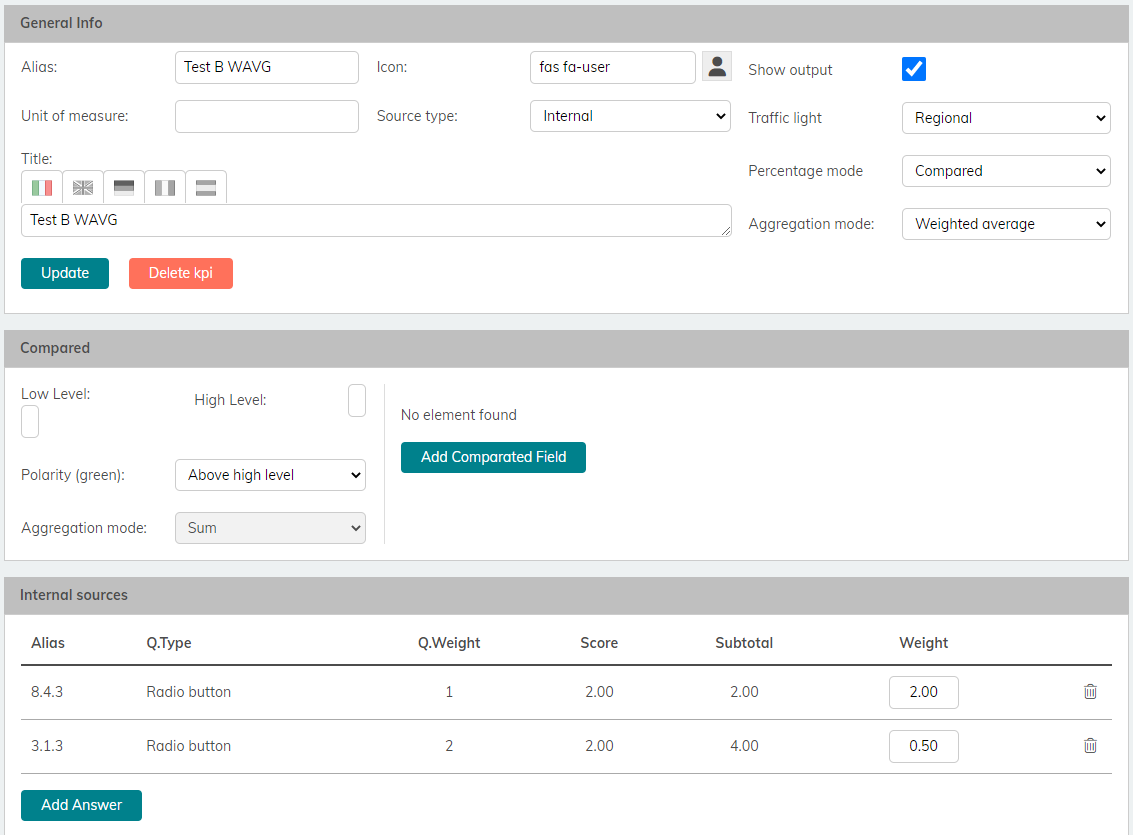Click the Weight field showing 2.00
This screenshot has height=835, width=1133.
(x=923, y=692)
